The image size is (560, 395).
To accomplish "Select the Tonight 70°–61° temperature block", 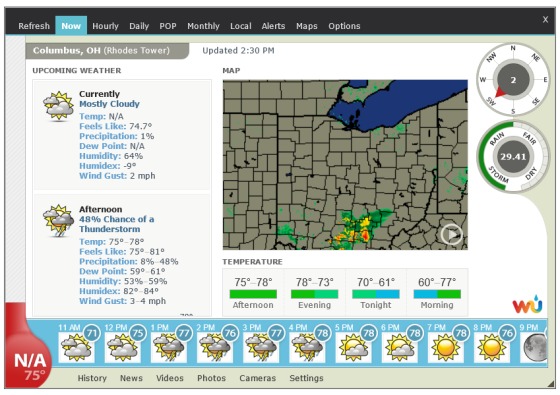I will (x=376, y=292).
